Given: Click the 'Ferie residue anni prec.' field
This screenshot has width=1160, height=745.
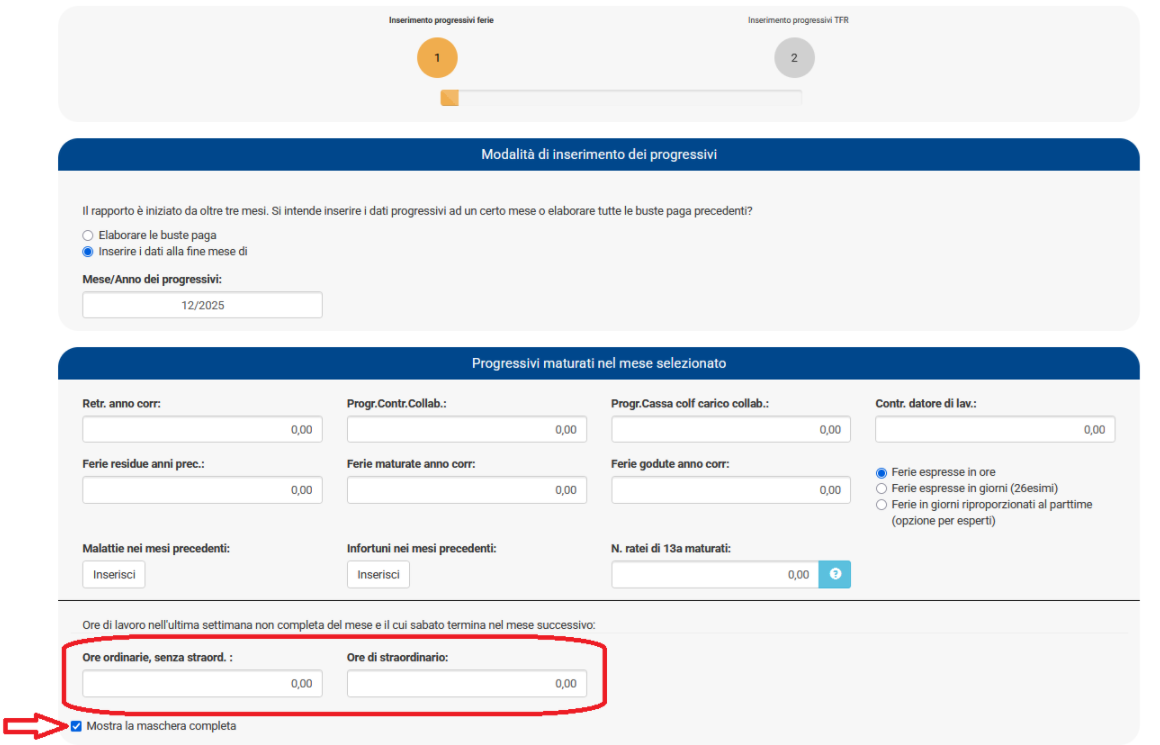Looking at the screenshot, I should 202,490.
